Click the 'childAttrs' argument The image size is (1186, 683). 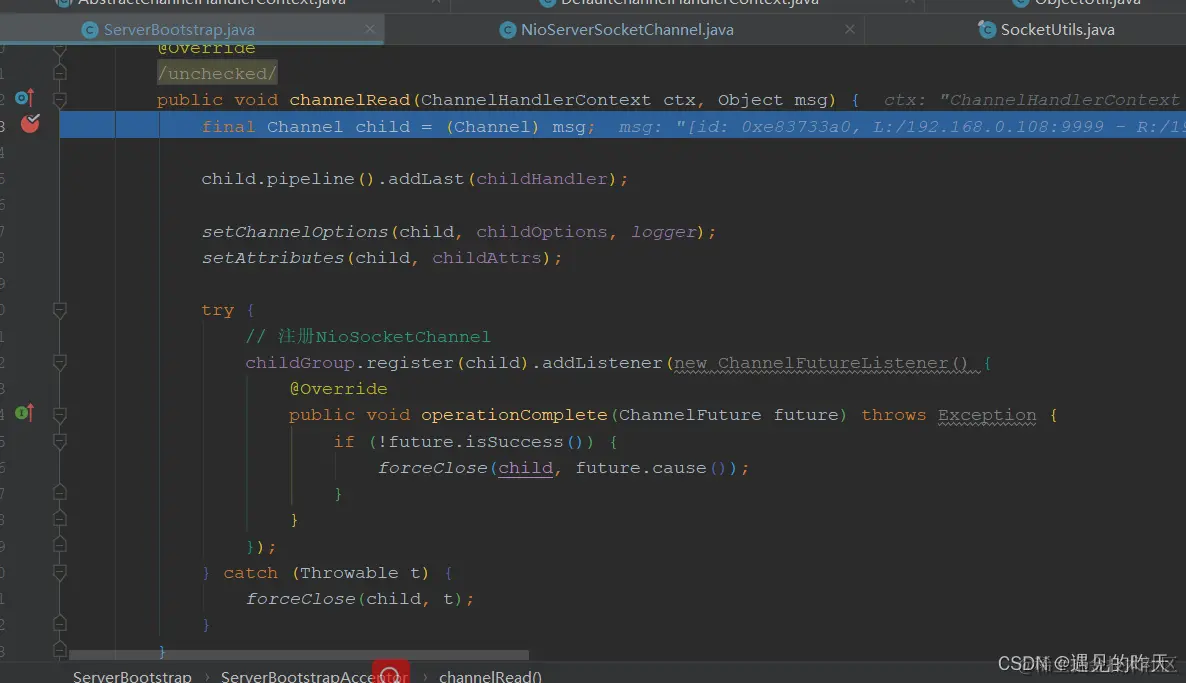pos(486,258)
